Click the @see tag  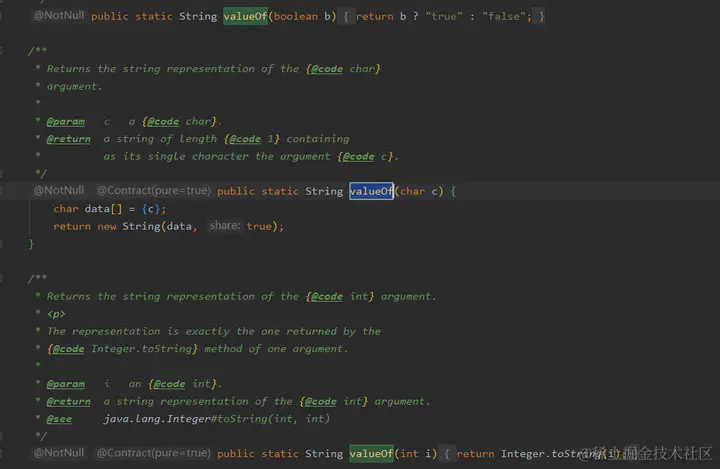[59, 419]
